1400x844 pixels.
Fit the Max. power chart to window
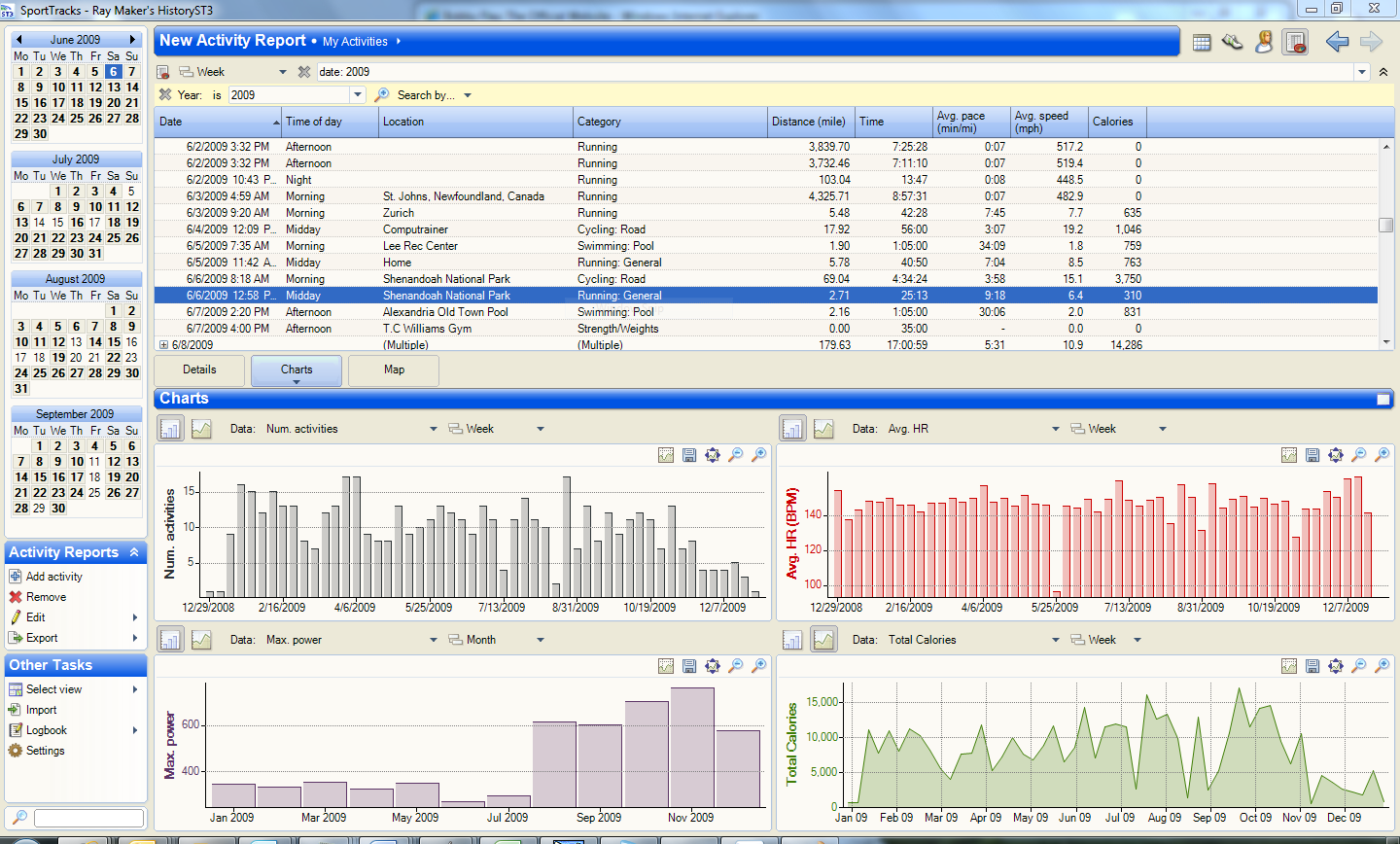tap(713, 666)
